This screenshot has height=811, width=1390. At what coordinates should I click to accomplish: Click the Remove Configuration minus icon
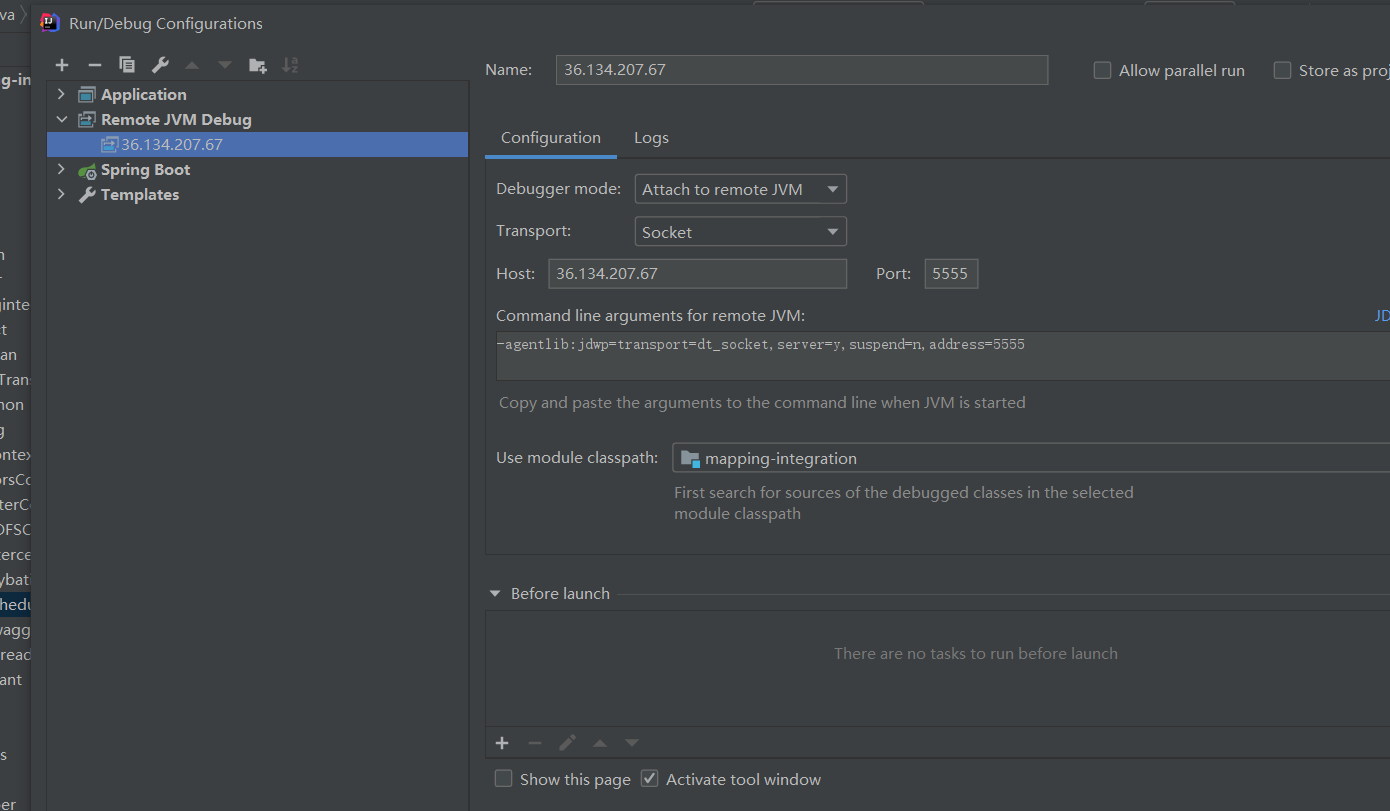click(94, 65)
